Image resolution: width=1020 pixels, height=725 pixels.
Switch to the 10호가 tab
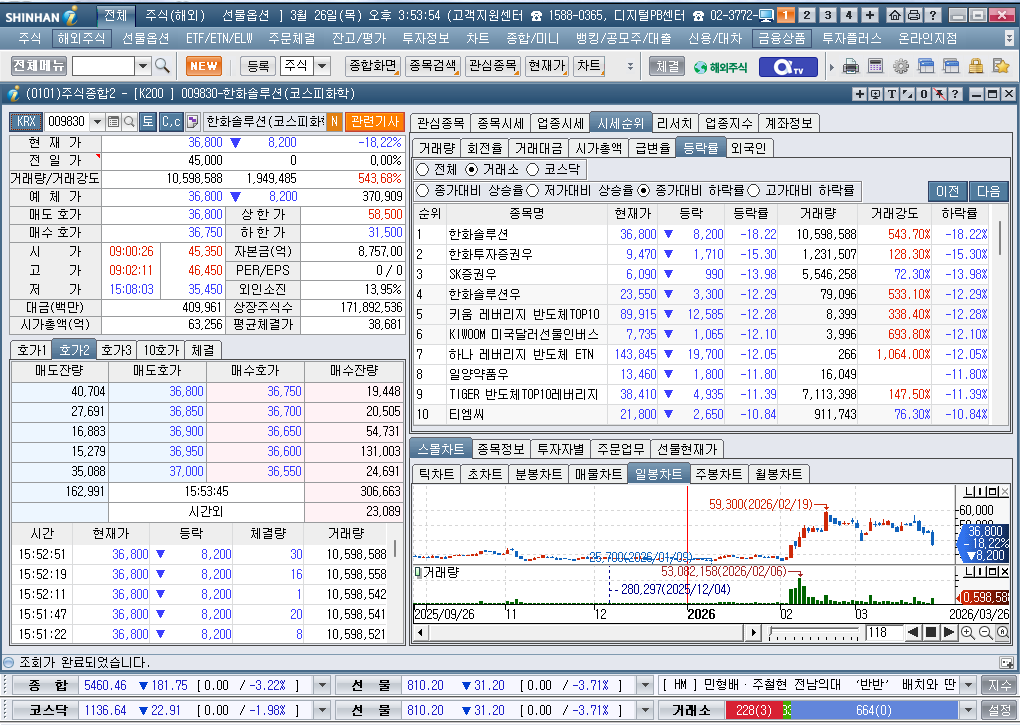tap(161, 350)
